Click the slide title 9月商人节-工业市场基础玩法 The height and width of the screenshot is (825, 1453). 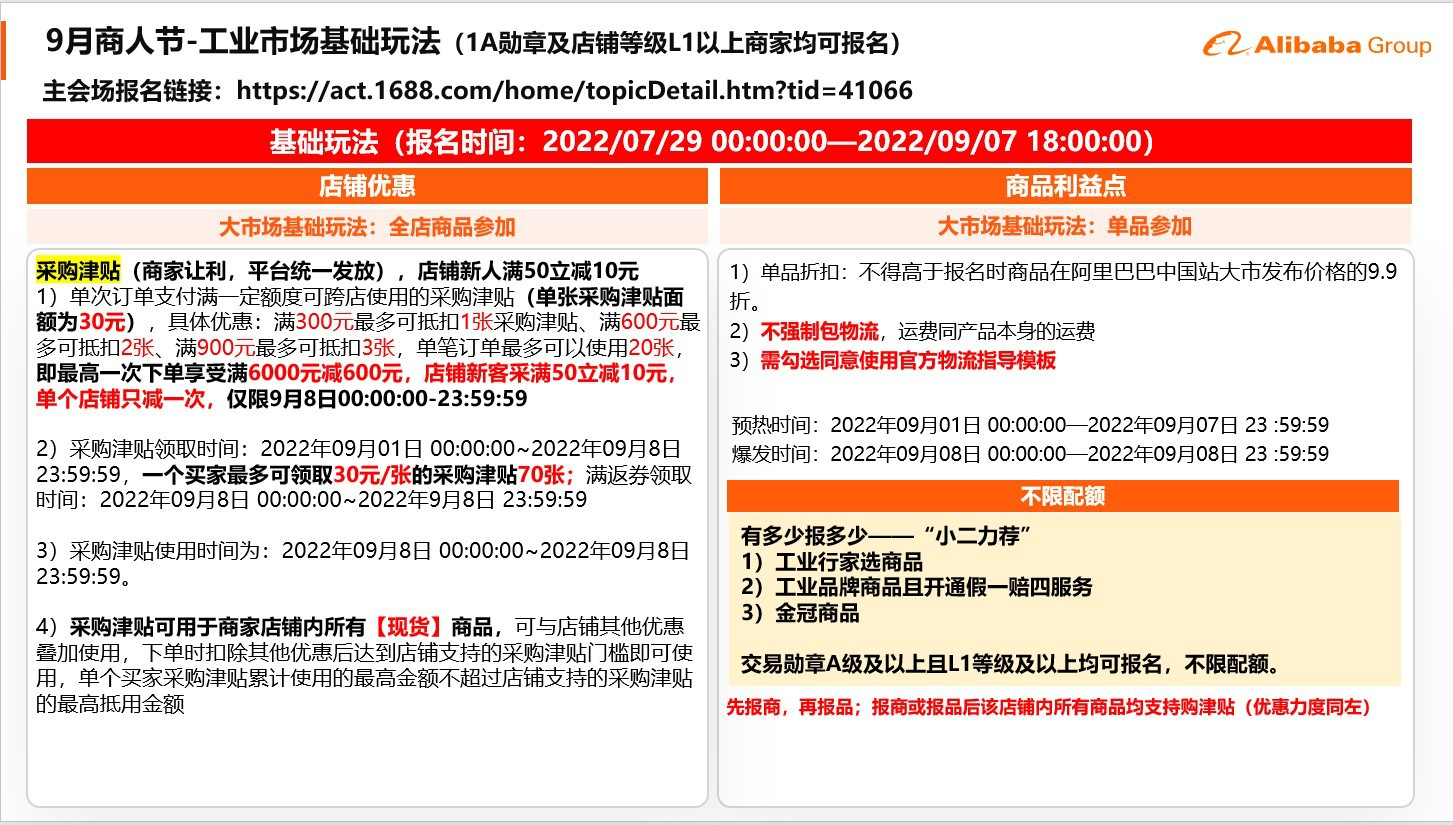coord(244,41)
